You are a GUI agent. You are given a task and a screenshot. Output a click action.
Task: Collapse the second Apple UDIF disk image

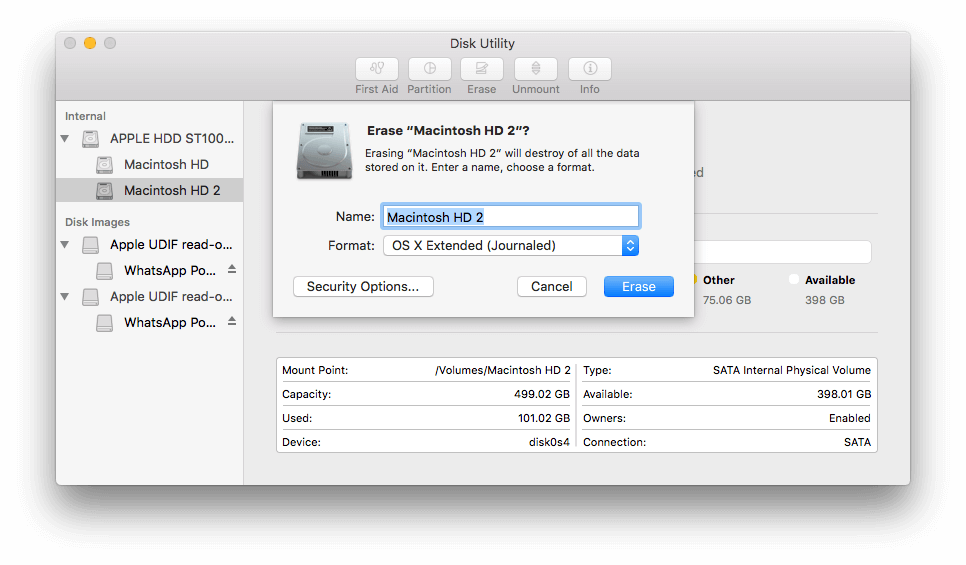[x=66, y=297]
